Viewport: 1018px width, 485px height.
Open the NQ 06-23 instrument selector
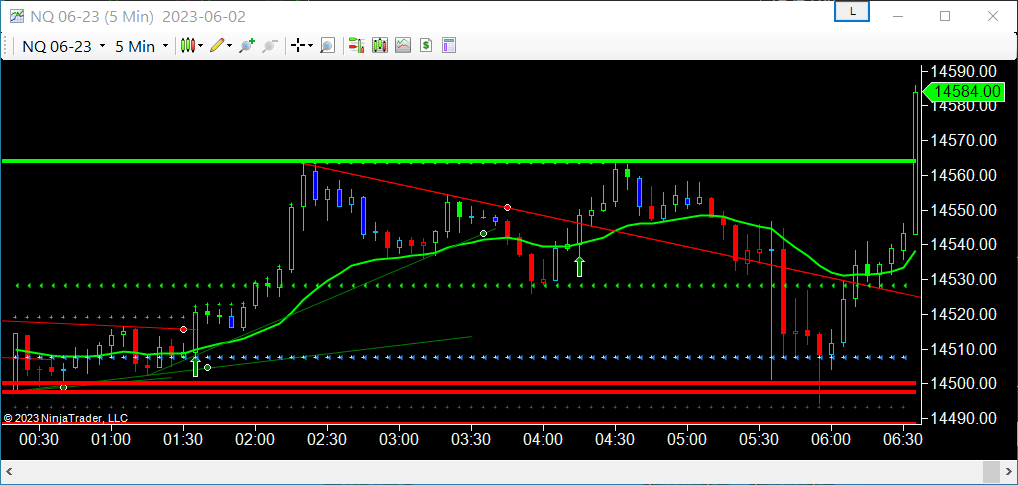[x=64, y=46]
